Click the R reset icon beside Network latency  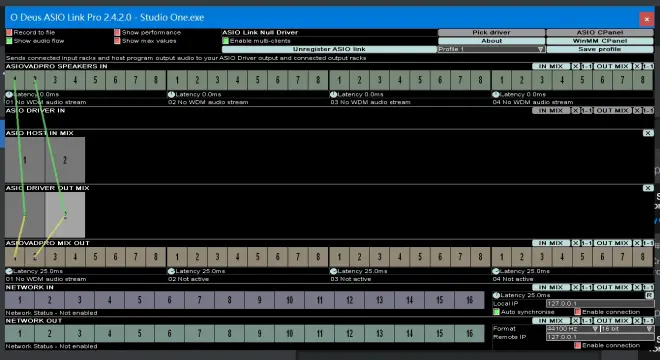[649, 296]
